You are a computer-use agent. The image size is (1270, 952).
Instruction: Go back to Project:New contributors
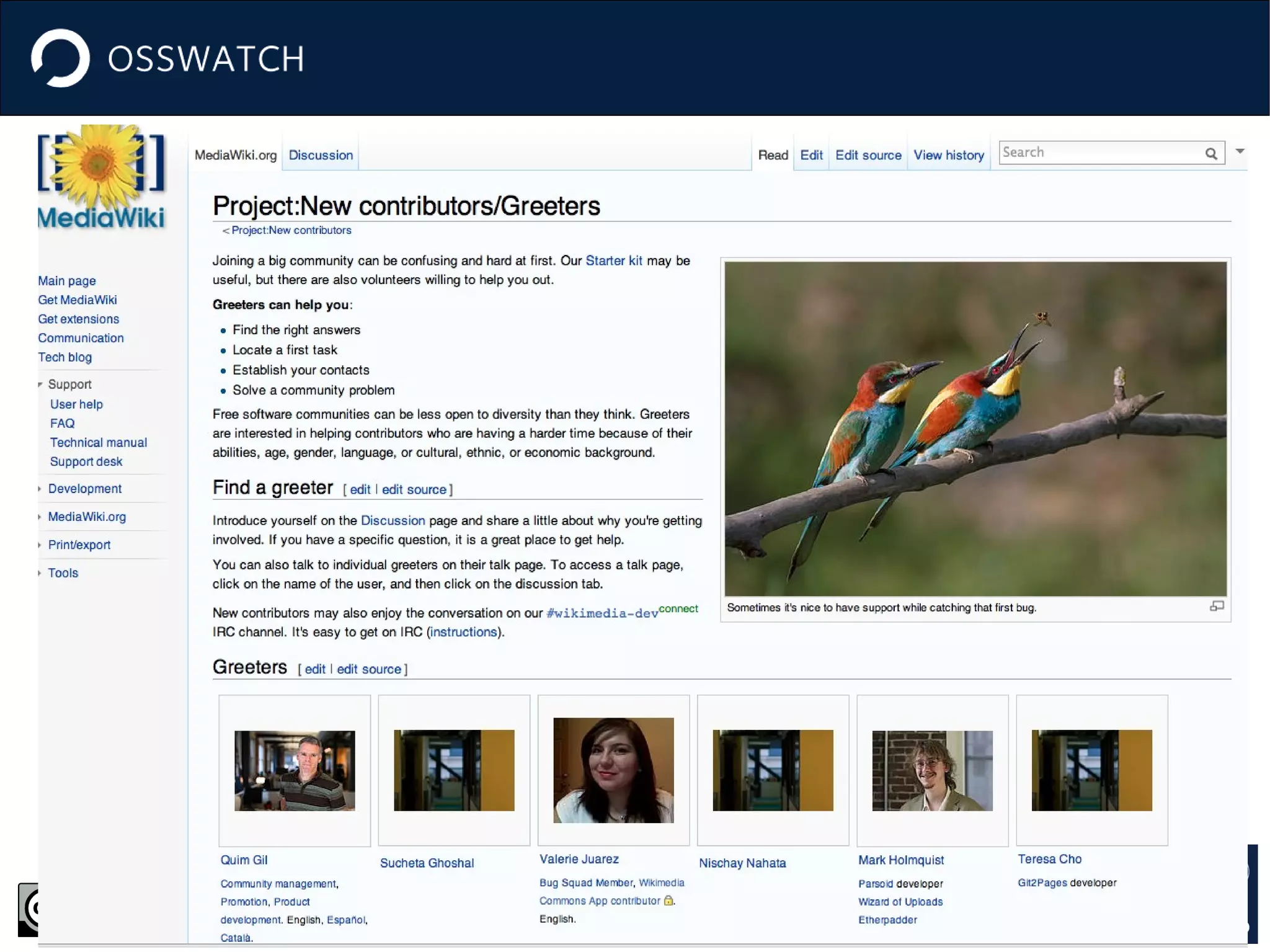(291, 230)
